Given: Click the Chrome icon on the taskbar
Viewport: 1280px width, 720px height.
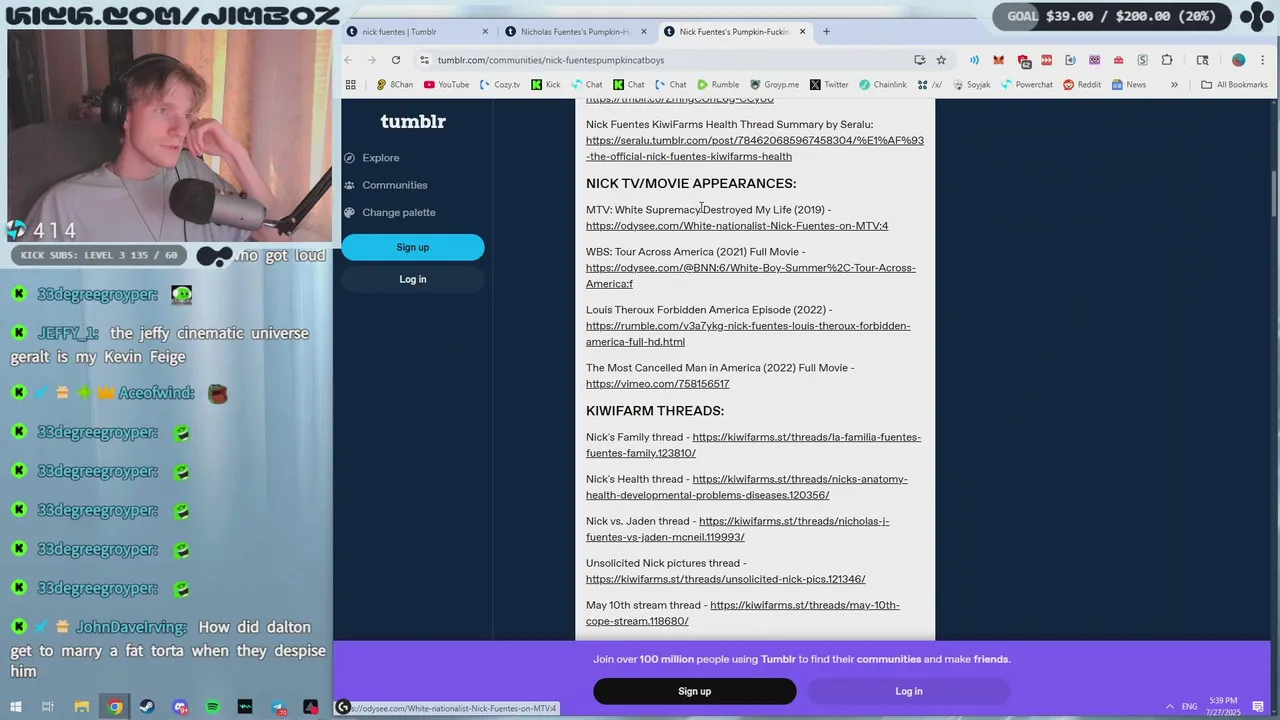Looking at the screenshot, I should (x=115, y=707).
